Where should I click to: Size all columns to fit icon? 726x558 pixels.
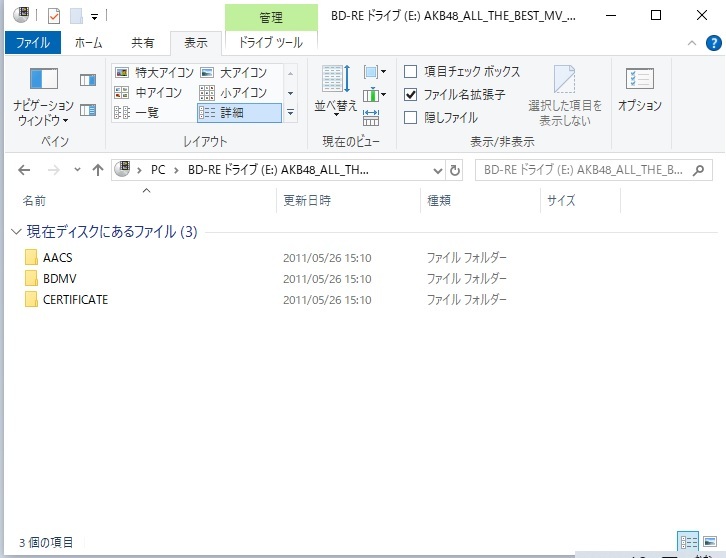(x=371, y=118)
